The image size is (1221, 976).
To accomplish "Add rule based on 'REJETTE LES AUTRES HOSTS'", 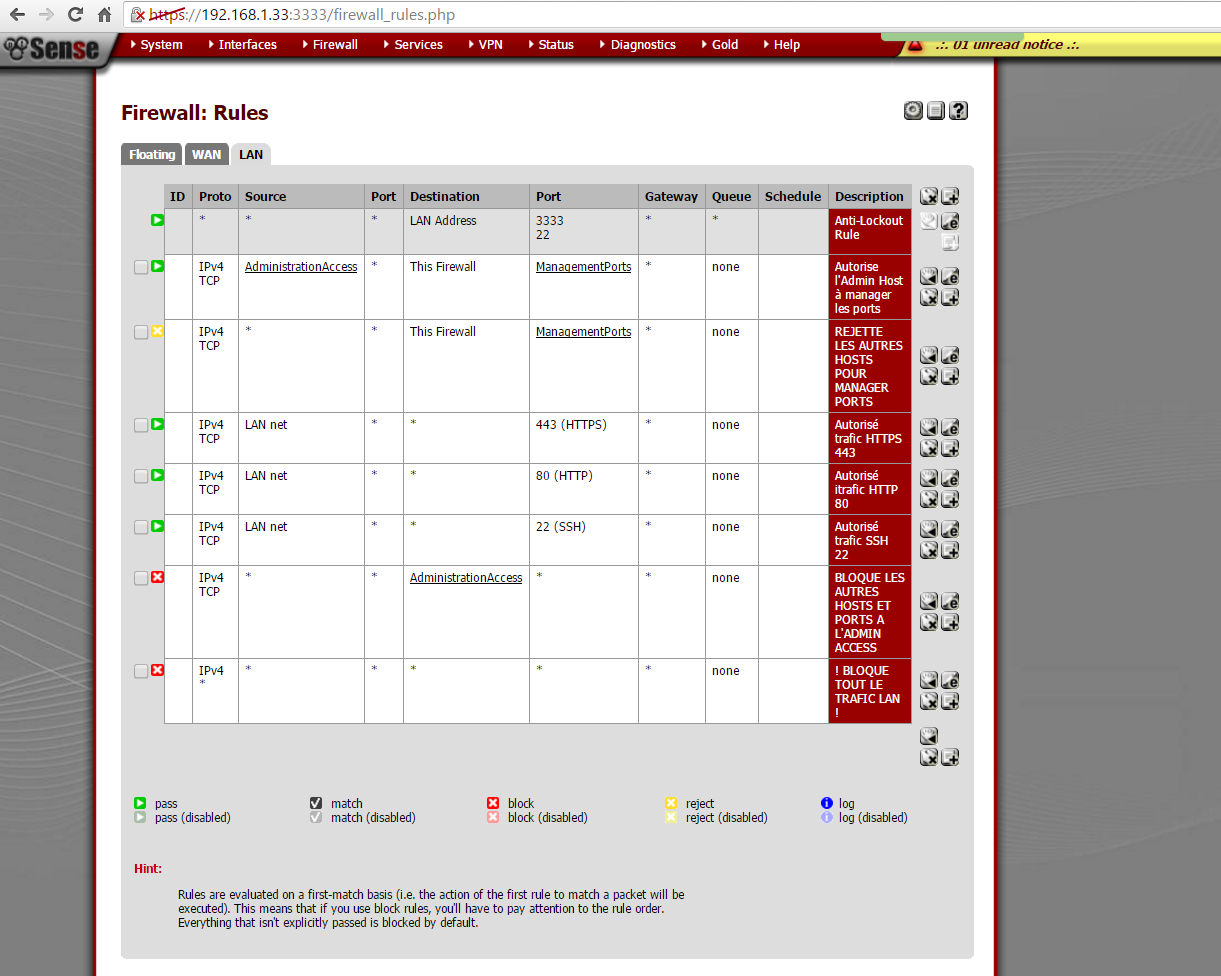I will (950, 376).
